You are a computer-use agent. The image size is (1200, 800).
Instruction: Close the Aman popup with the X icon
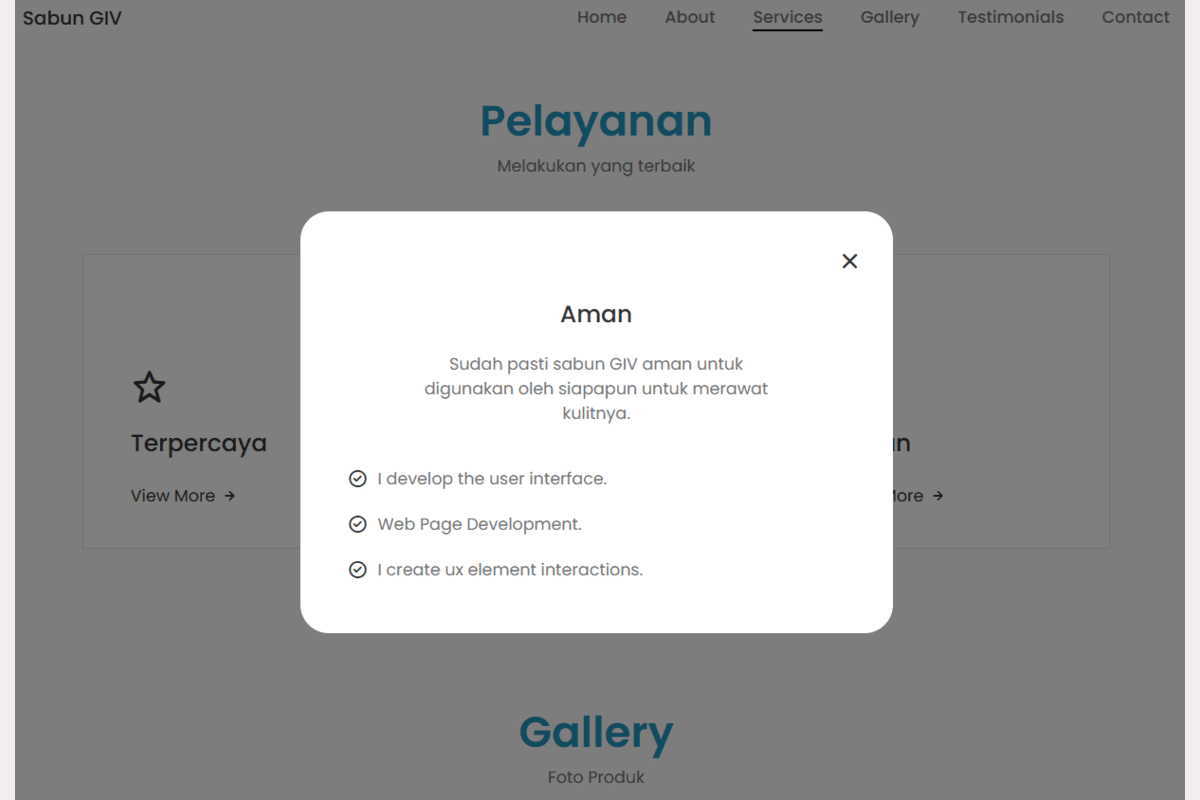(850, 261)
